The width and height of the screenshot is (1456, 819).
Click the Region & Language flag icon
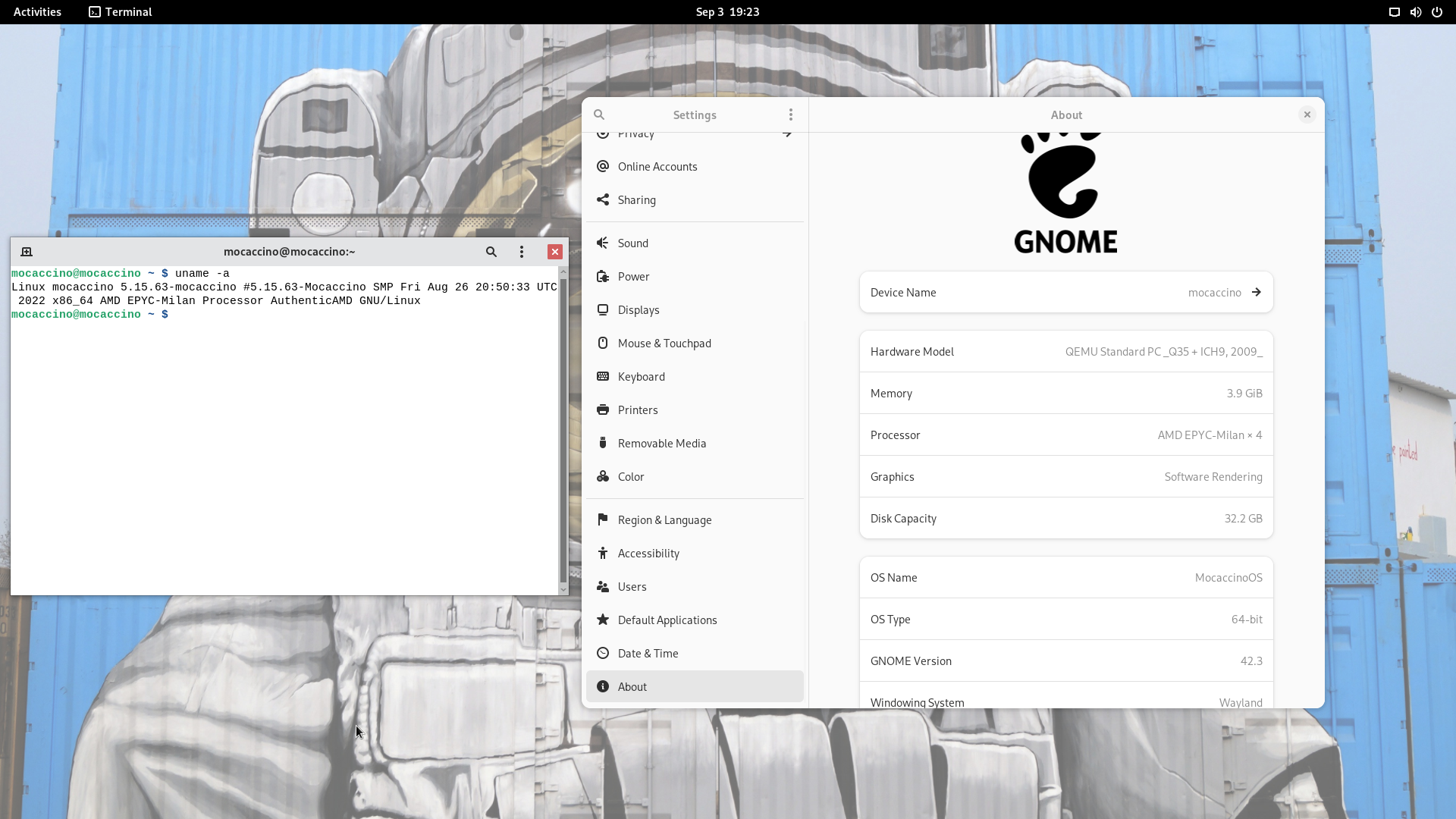click(603, 519)
